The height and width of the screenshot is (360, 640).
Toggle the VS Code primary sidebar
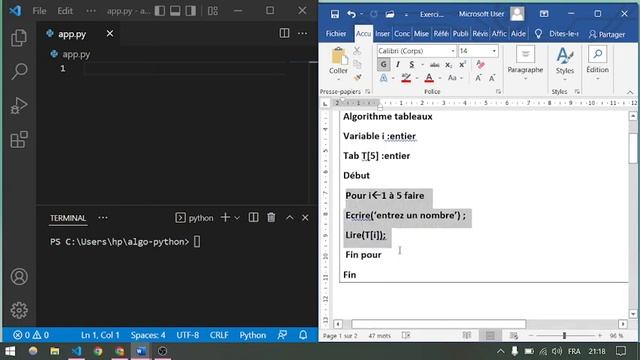160,11
